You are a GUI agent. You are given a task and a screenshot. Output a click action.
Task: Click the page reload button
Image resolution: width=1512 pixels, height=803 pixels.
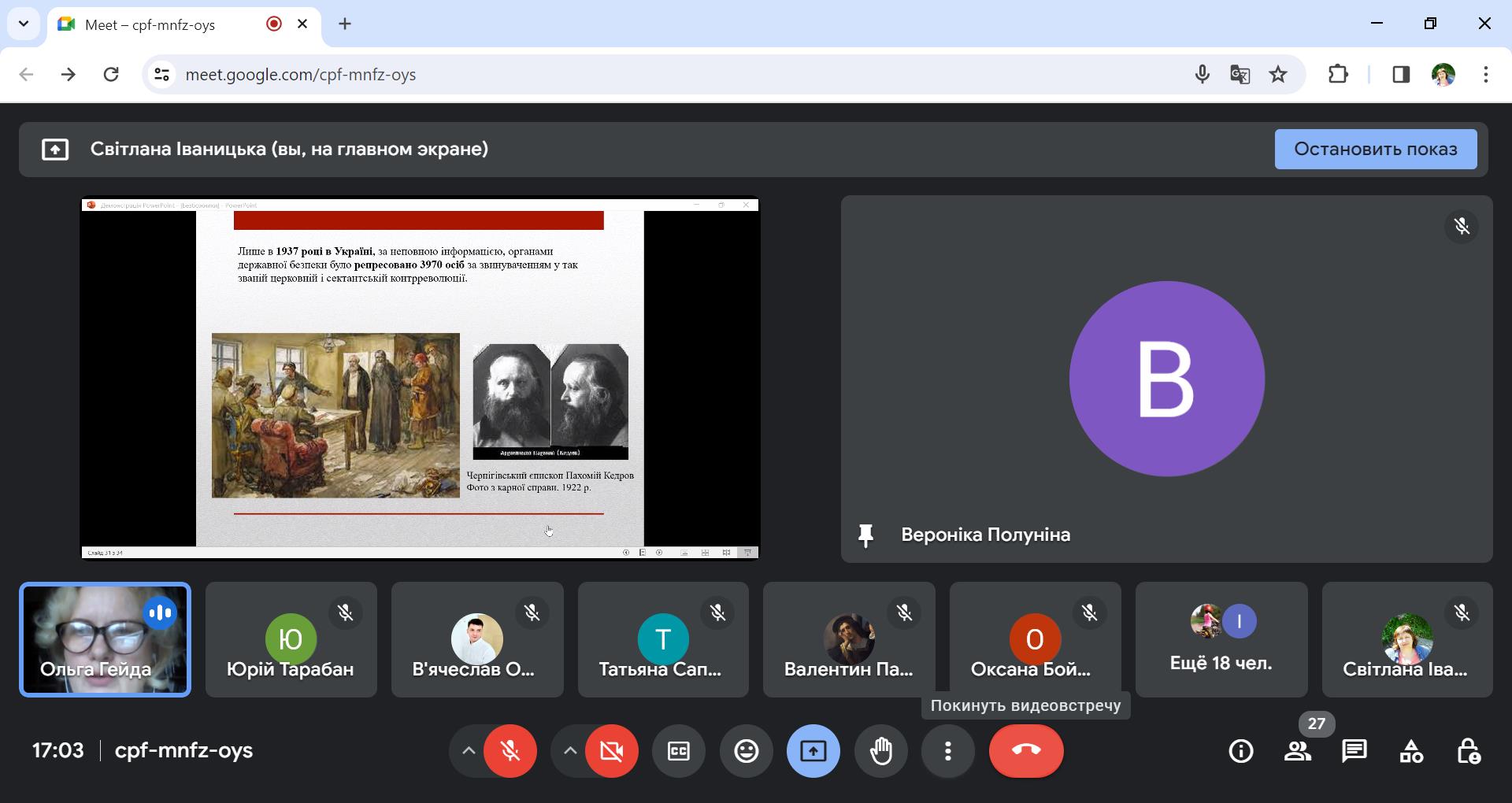pos(111,74)
